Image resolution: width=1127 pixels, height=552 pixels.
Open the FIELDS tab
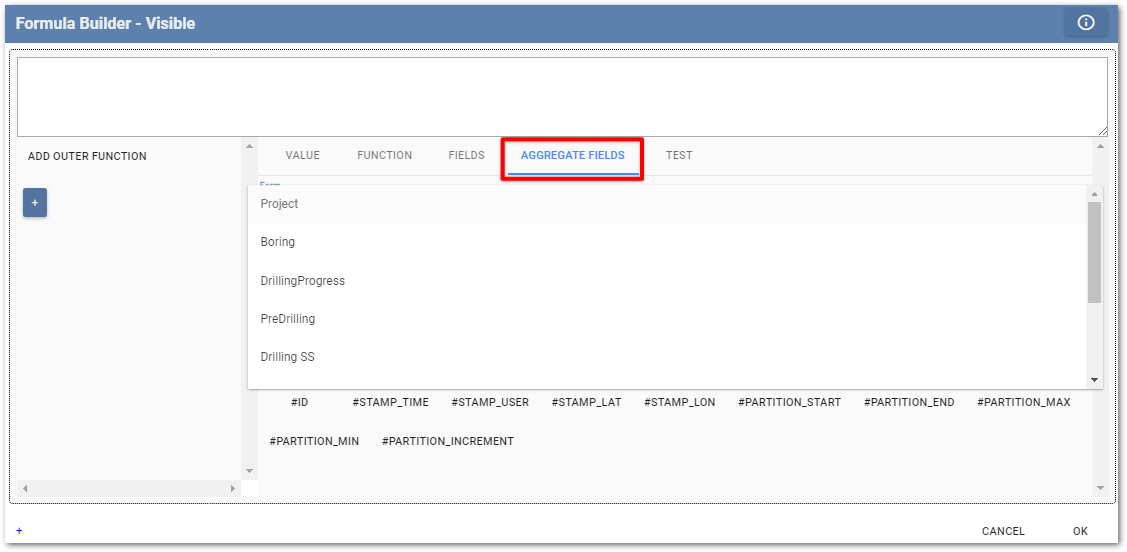tap(466, 155)
